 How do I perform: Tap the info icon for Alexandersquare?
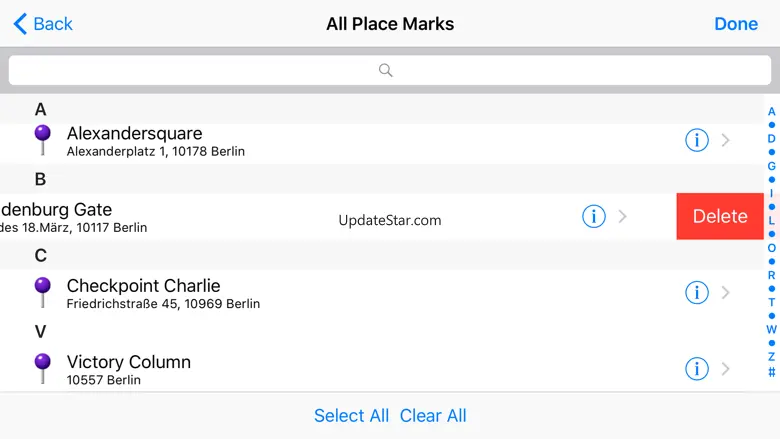tap(697, 141)
